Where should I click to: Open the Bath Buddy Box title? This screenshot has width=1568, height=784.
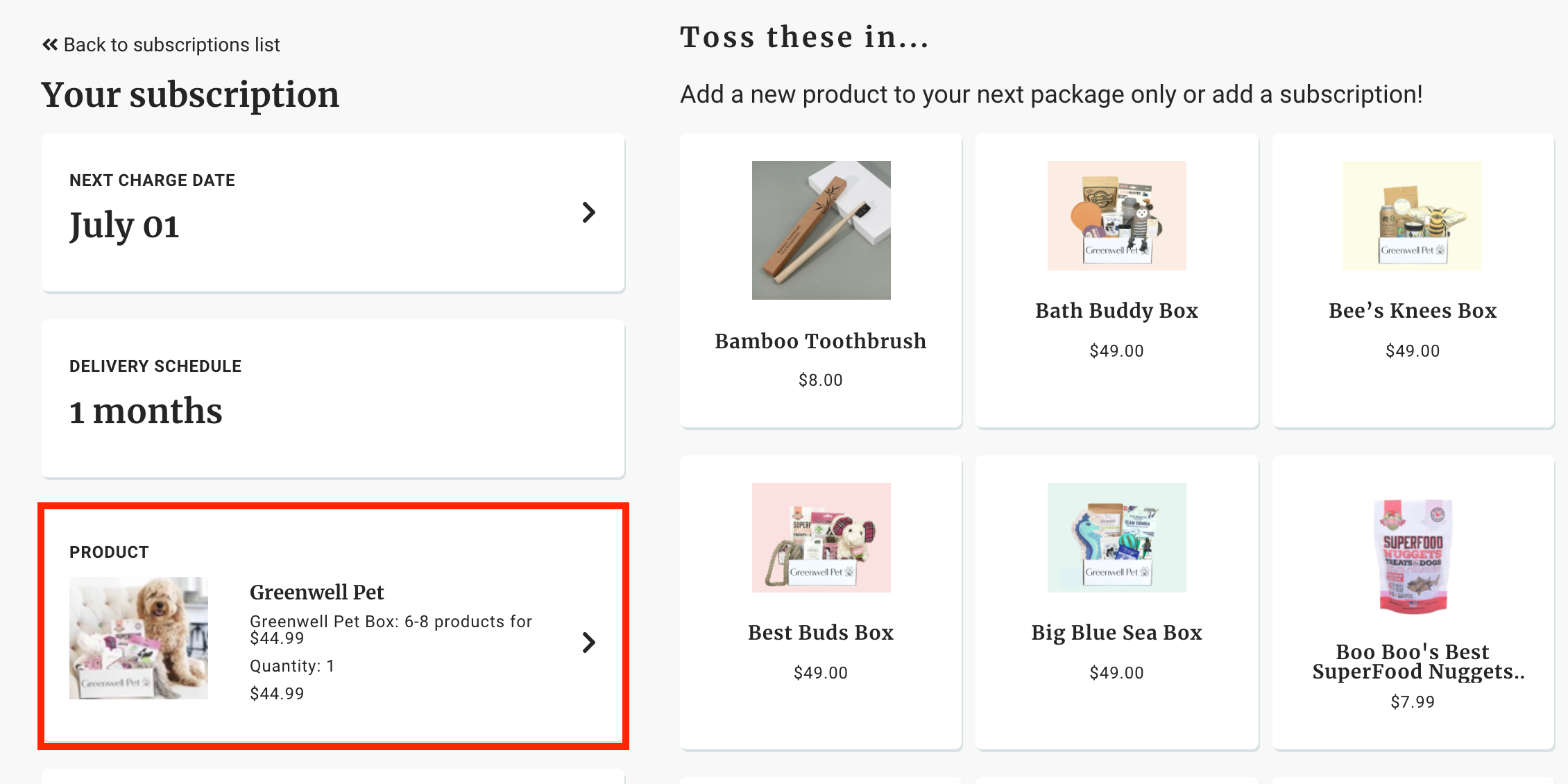click(x=1116, y=311)
